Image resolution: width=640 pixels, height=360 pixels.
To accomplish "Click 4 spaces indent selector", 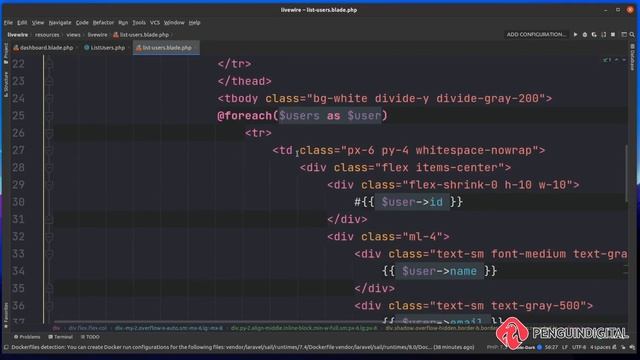I will [600, 347].
